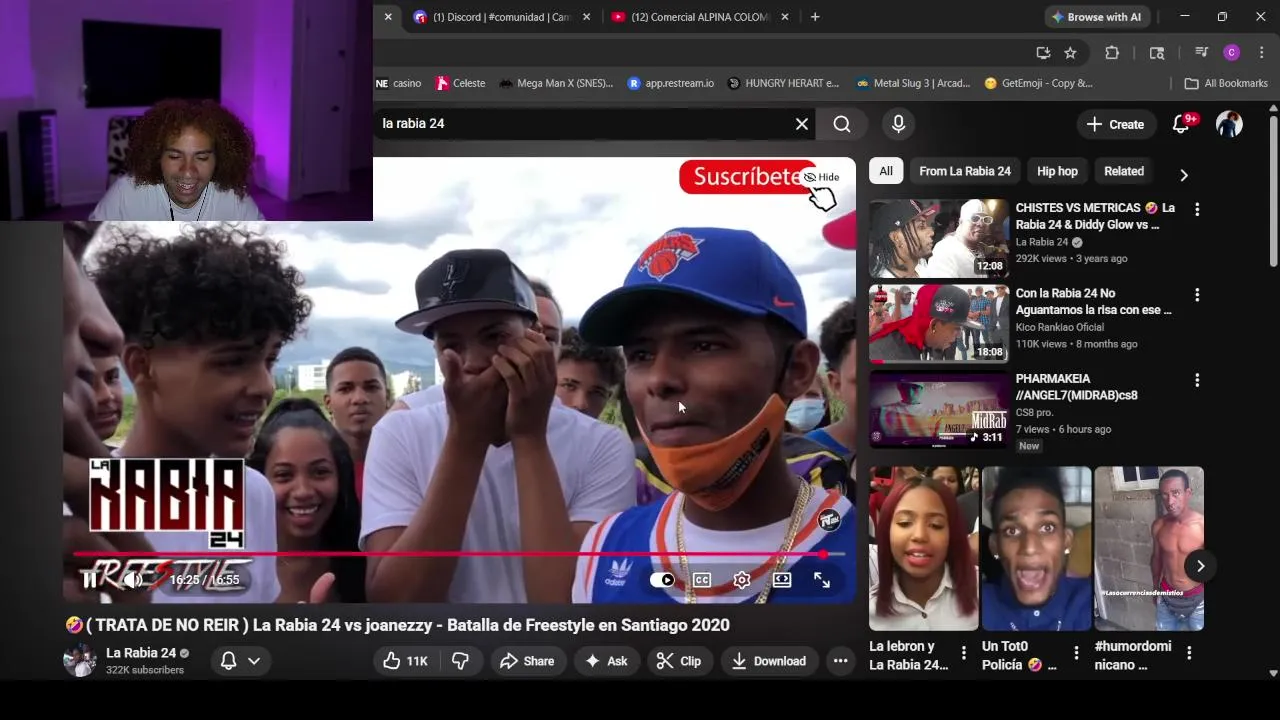Start voice search with the microphone icon

[898, 124]
